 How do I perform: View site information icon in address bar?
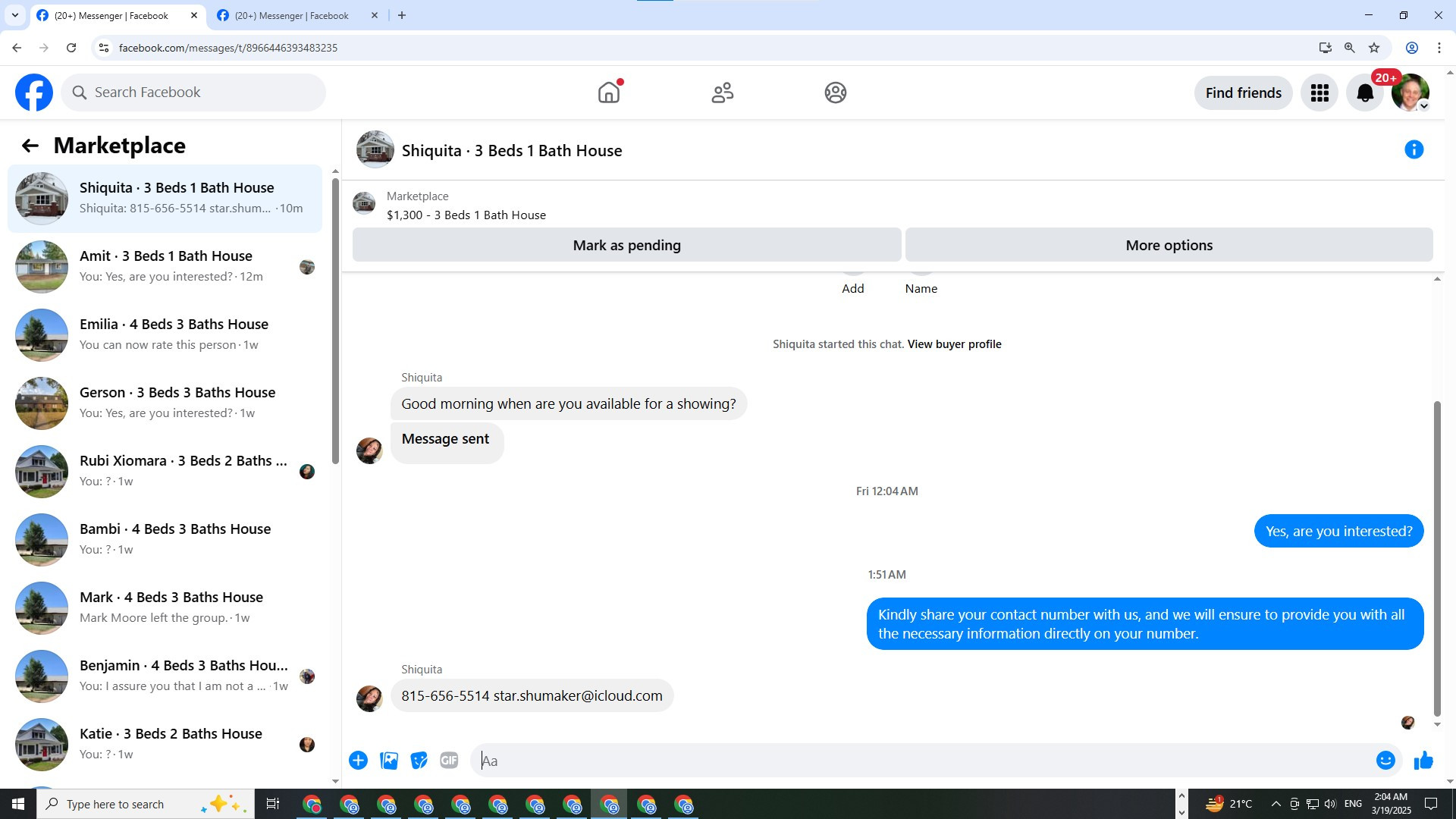click(104, 48)
